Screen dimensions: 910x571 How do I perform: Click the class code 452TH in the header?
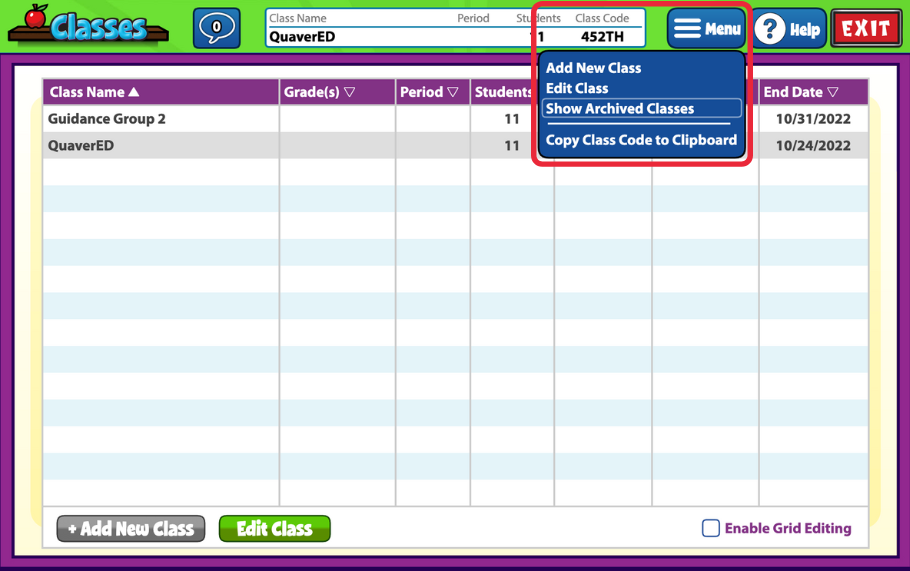click(x=602, y=37)
